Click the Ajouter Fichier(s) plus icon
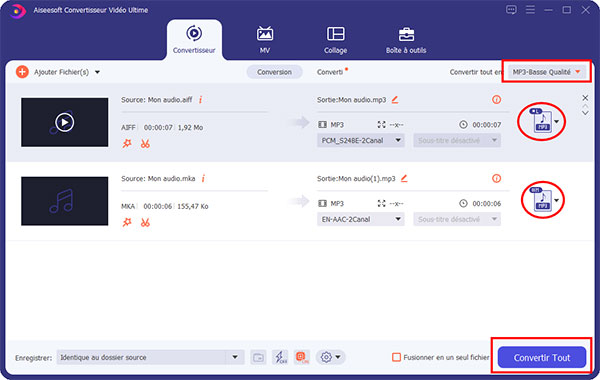 (22, 72)
